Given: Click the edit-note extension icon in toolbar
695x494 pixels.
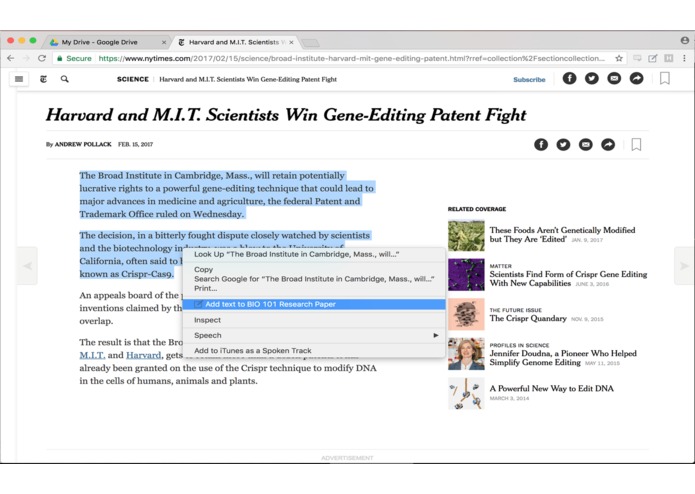Looking at the screenshot, I should [x=652, y=58].
